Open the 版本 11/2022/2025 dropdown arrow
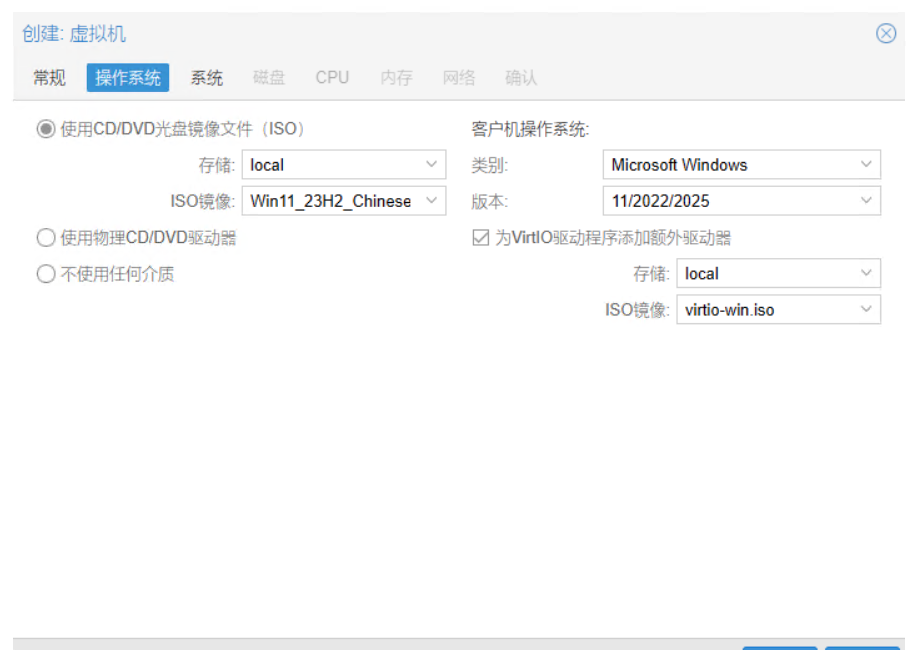The image size is (923, 650). 866,201
